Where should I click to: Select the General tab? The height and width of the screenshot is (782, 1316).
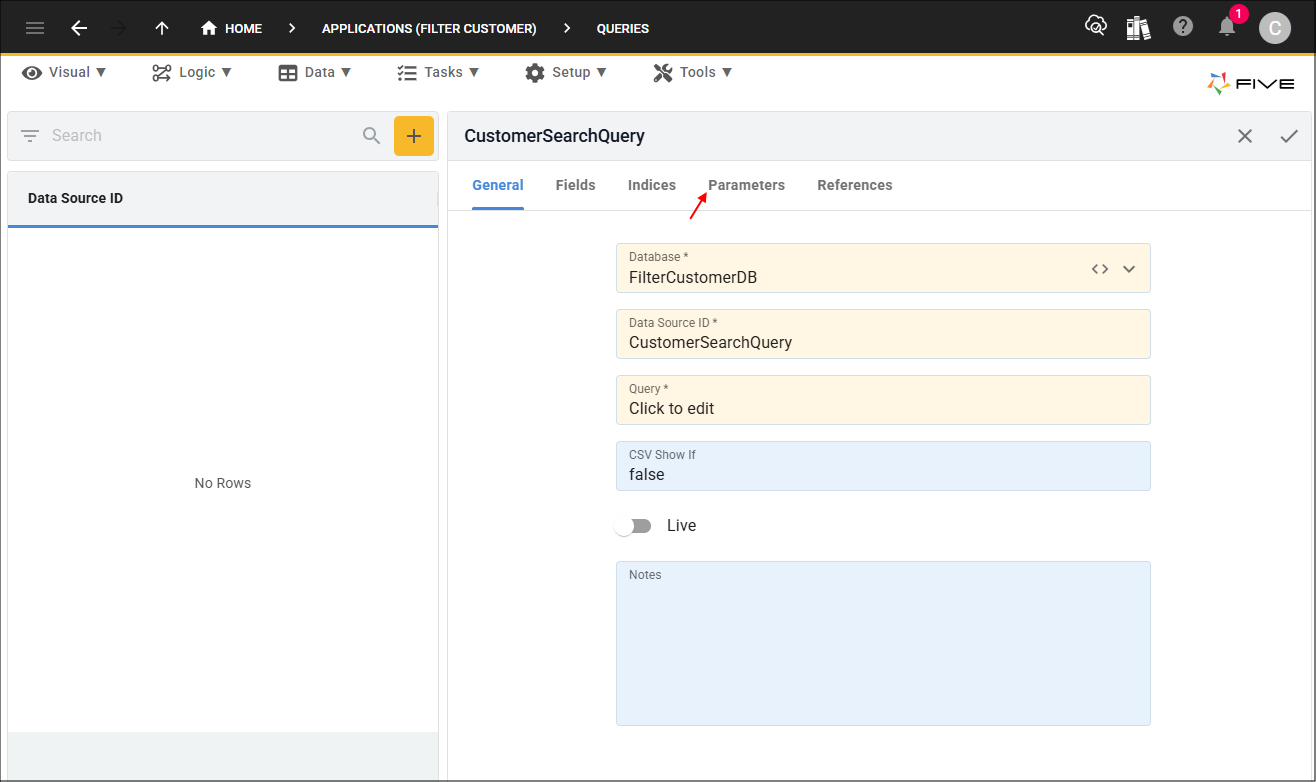(498, 185)
